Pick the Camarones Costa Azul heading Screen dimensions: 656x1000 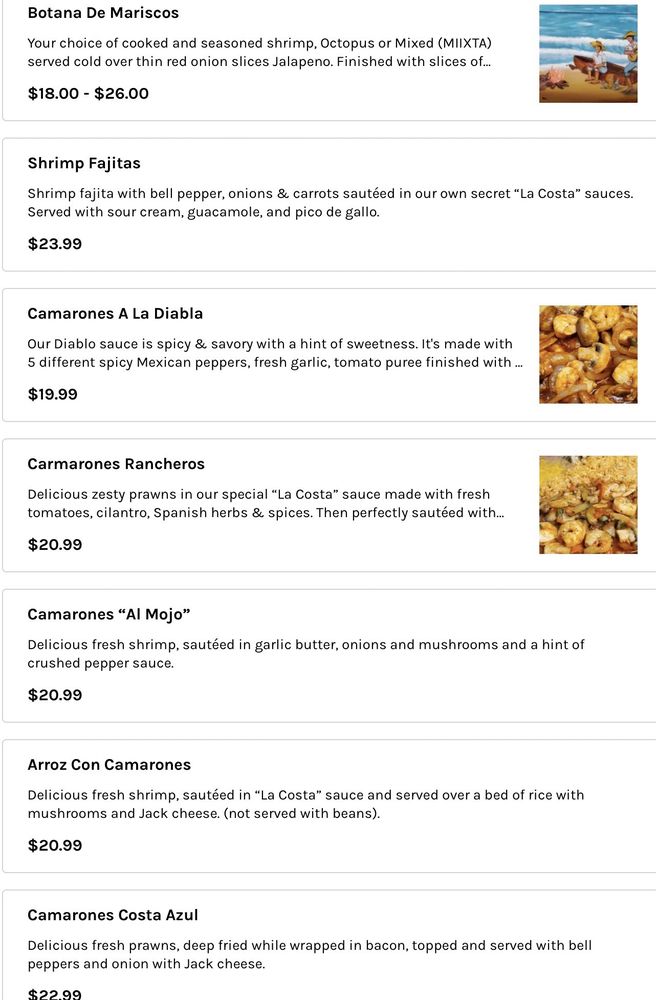point(113,915)
